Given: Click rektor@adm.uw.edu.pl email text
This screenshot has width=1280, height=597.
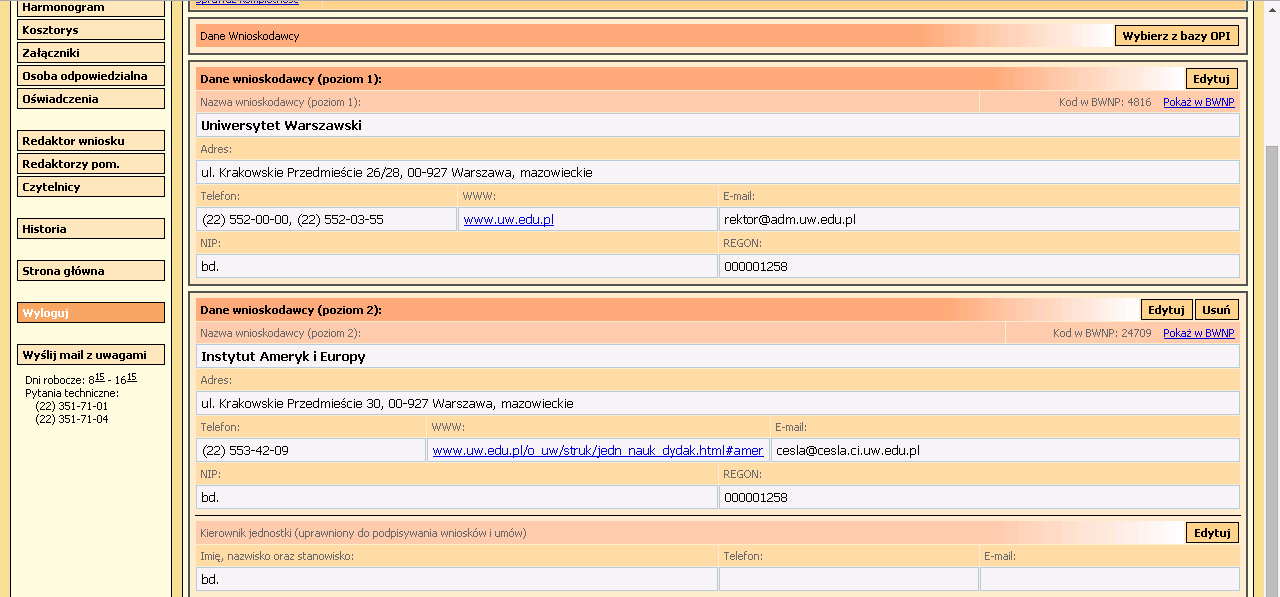Looking at the screenshot, I should tap(790, 219).
